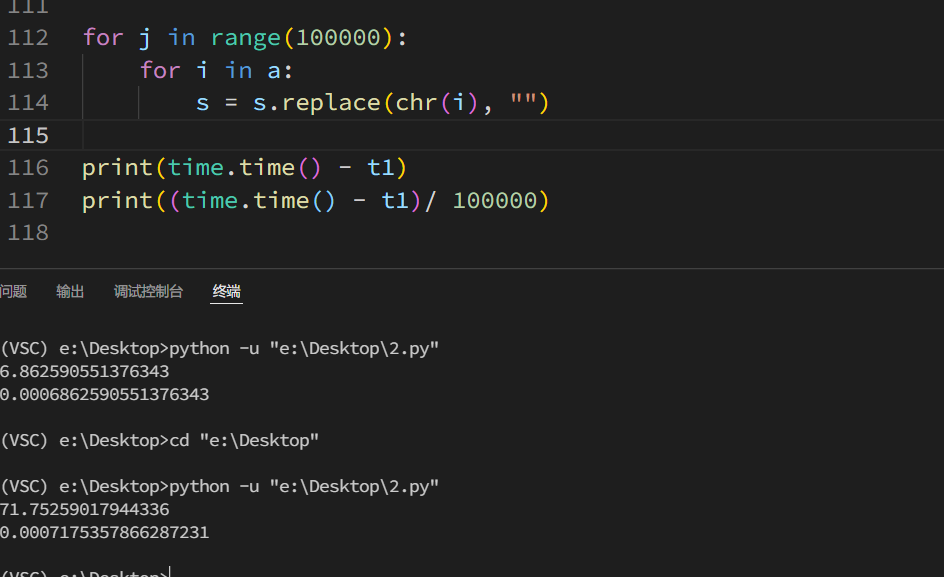The image size is (944, 577).
Task: Focus the bottom terminal prompt cursor
Action: coord(171,573)
